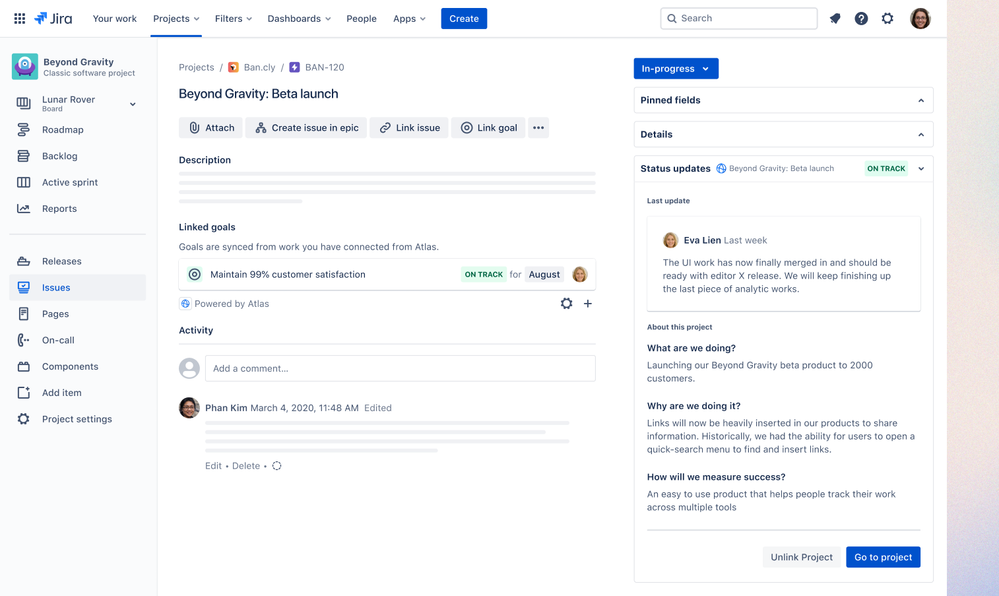
Task: Click the Link goal button
Action: point(489,127)
